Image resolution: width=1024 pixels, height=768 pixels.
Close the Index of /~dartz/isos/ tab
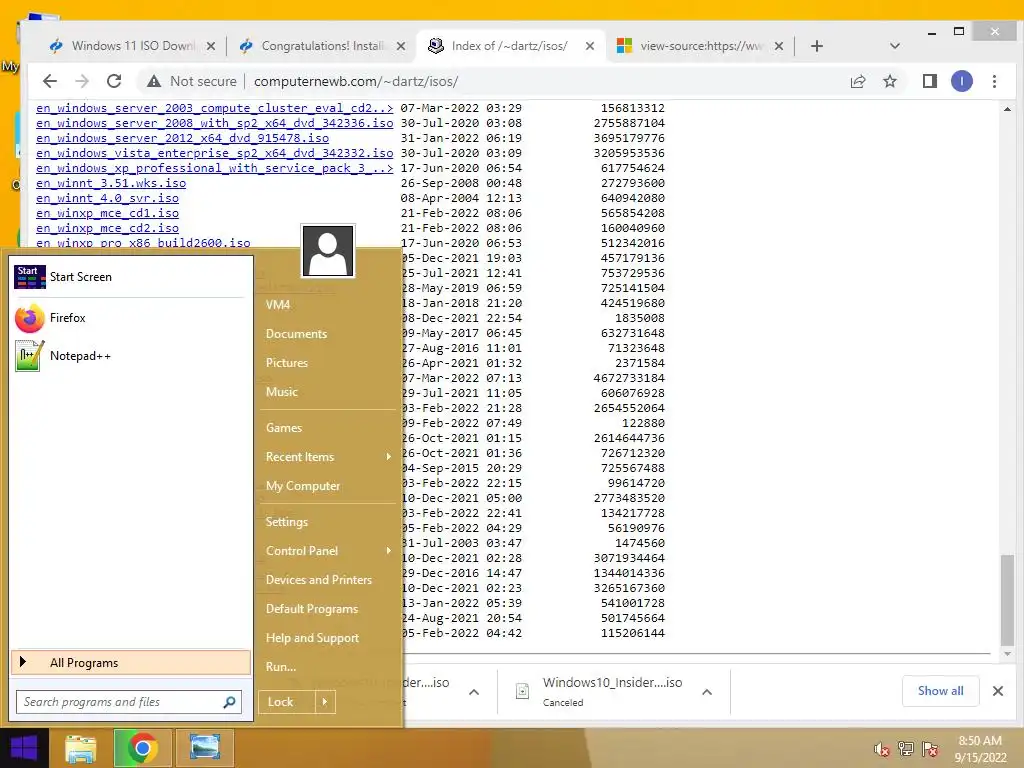point(589,46)
